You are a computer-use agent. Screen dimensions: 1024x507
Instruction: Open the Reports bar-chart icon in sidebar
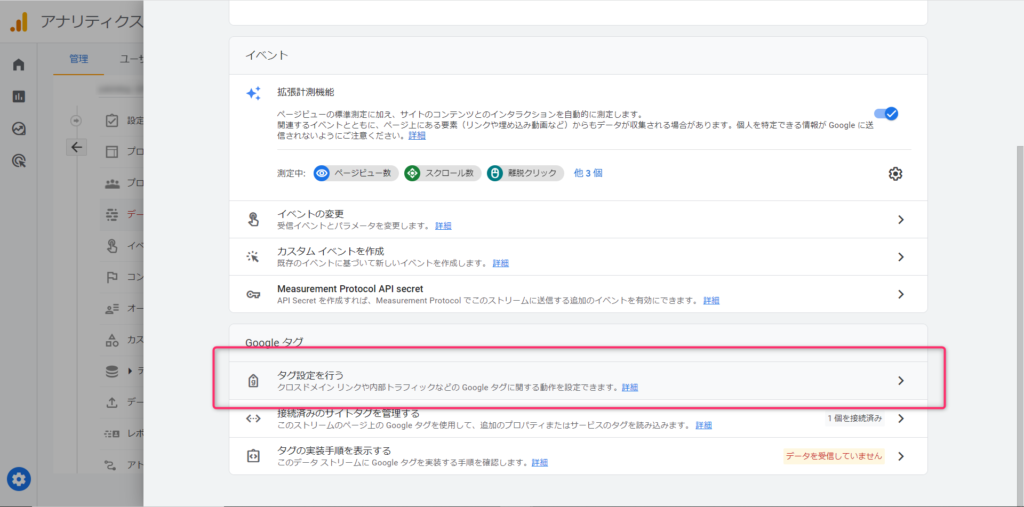(x=19, y=97)
